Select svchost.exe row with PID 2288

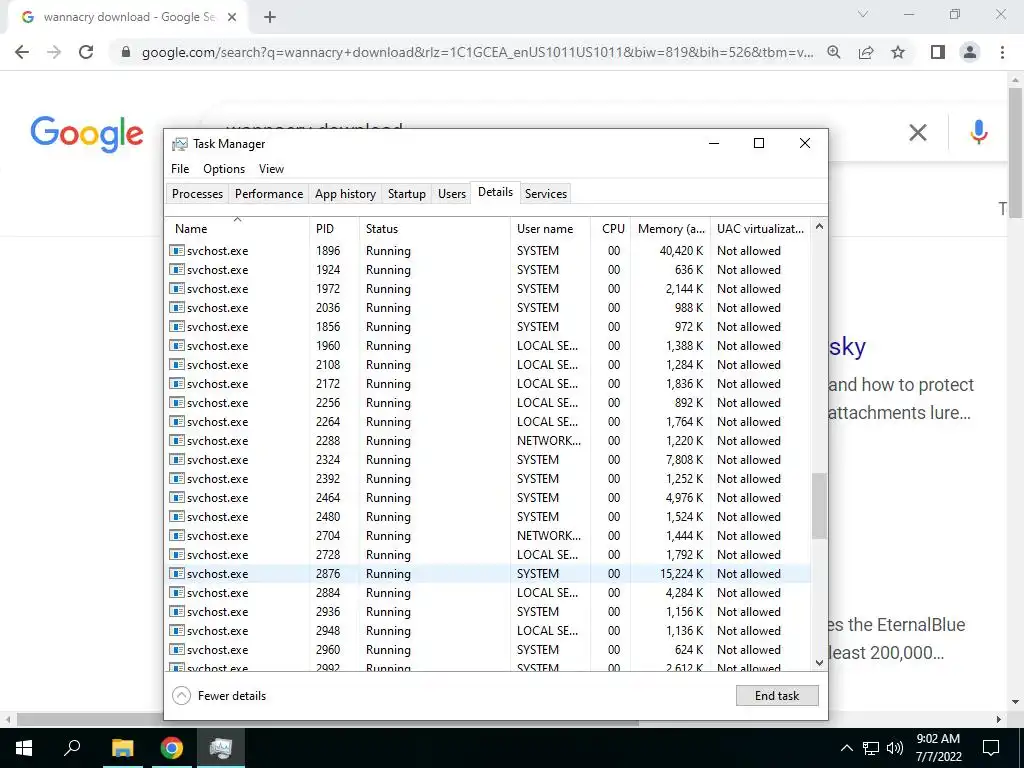pos(488,441)
